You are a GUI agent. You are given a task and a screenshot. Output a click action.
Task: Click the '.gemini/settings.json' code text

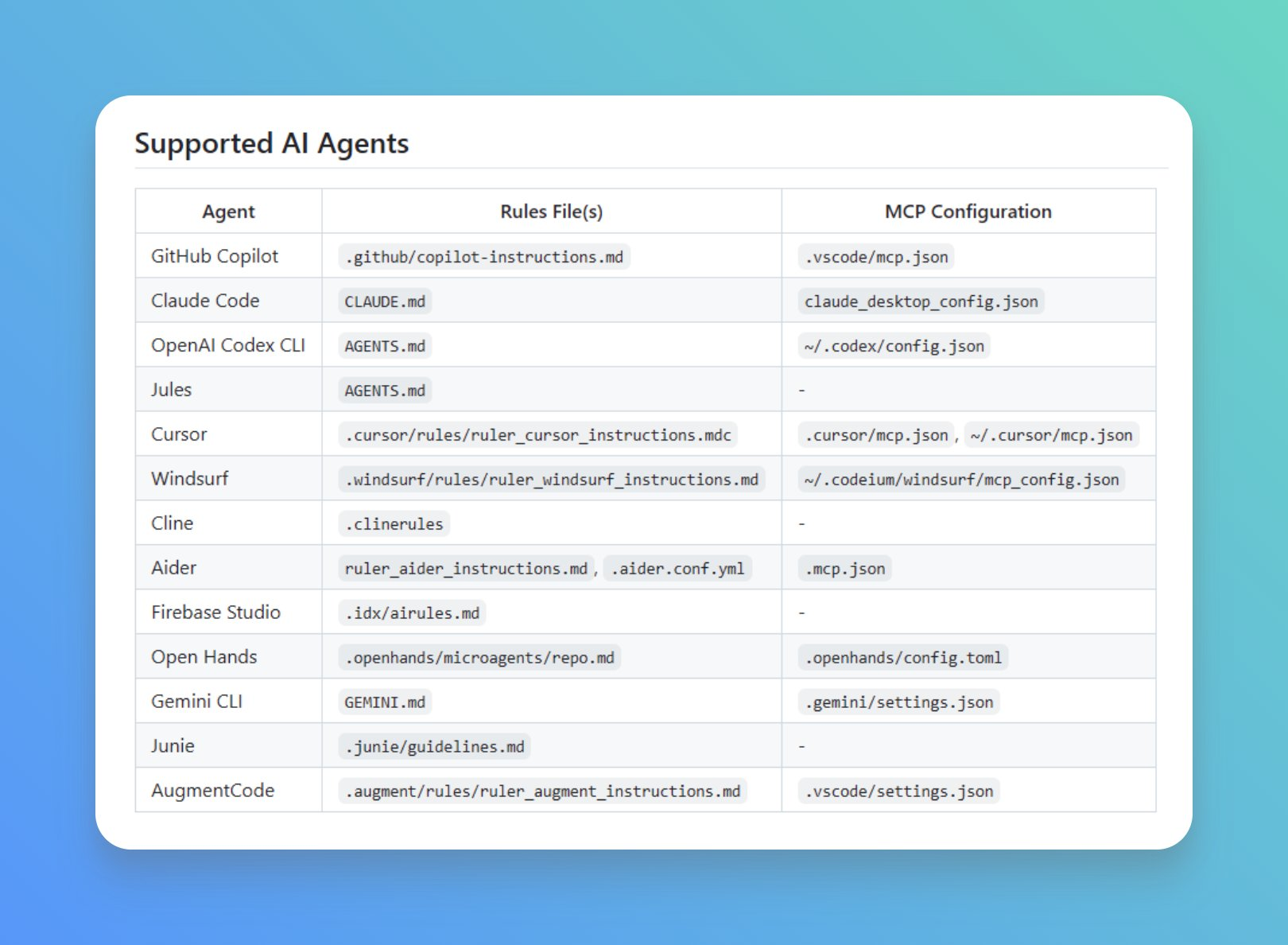pyautogui.click(x=899, y=702)
